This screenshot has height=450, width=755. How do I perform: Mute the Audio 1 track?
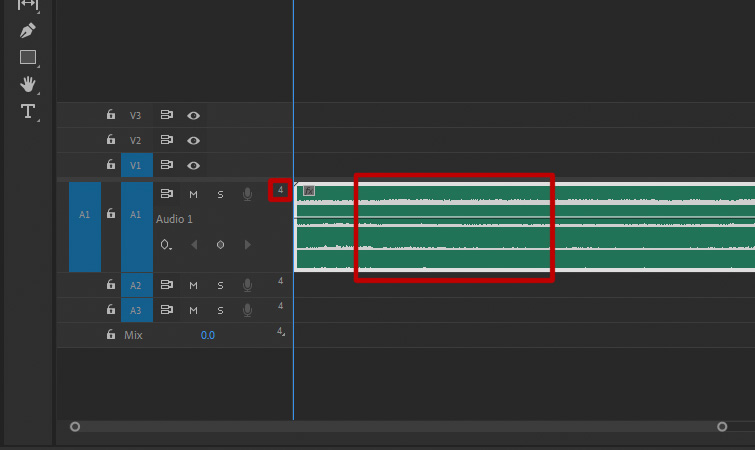[193, 194]
